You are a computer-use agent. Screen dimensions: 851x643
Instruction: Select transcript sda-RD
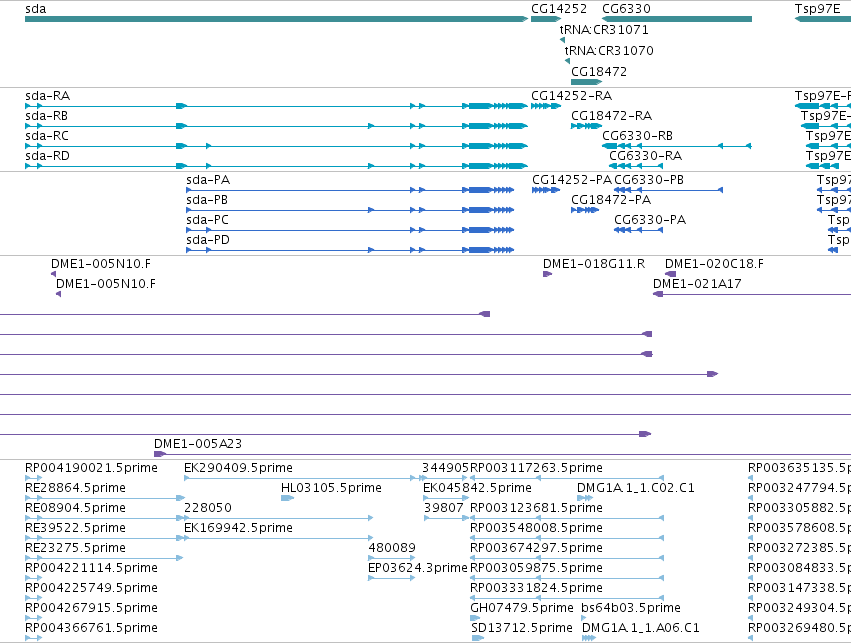(x=276, y=166)
